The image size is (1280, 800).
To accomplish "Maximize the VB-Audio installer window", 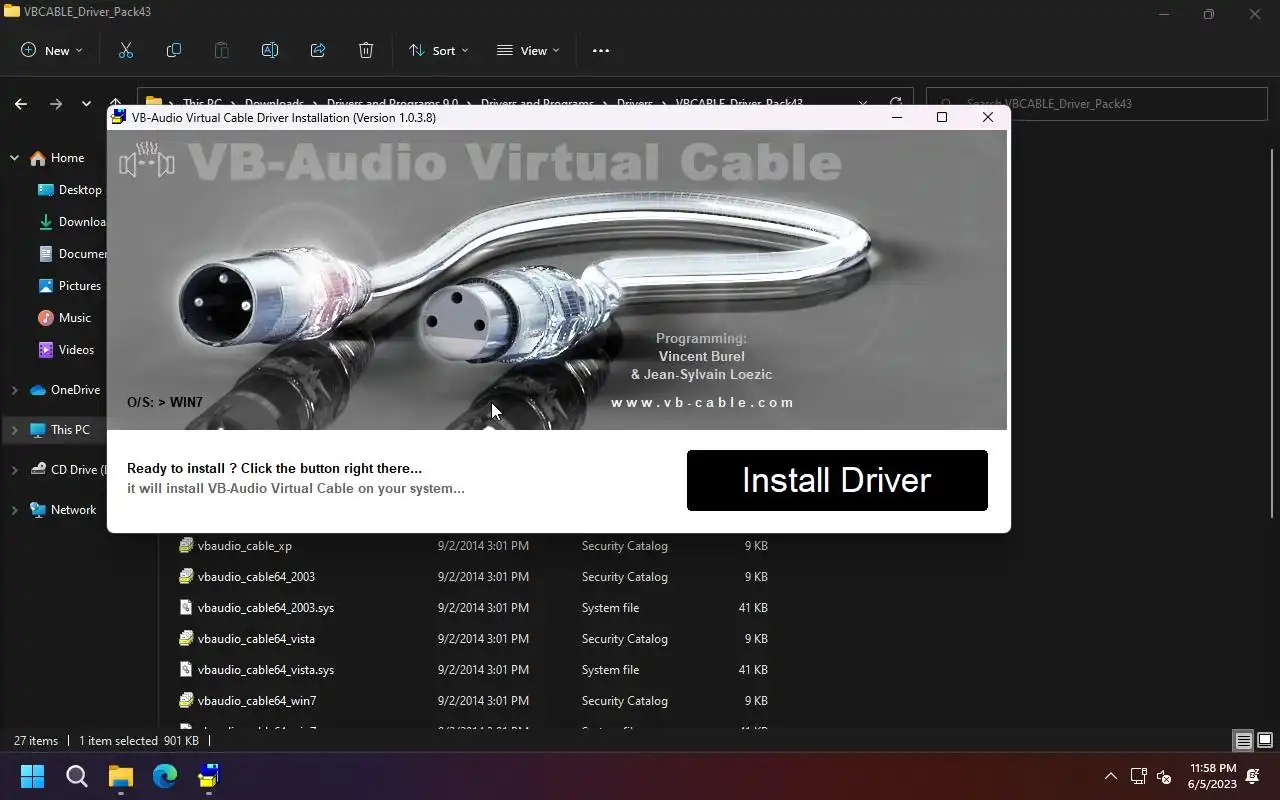I will [941, 117].
